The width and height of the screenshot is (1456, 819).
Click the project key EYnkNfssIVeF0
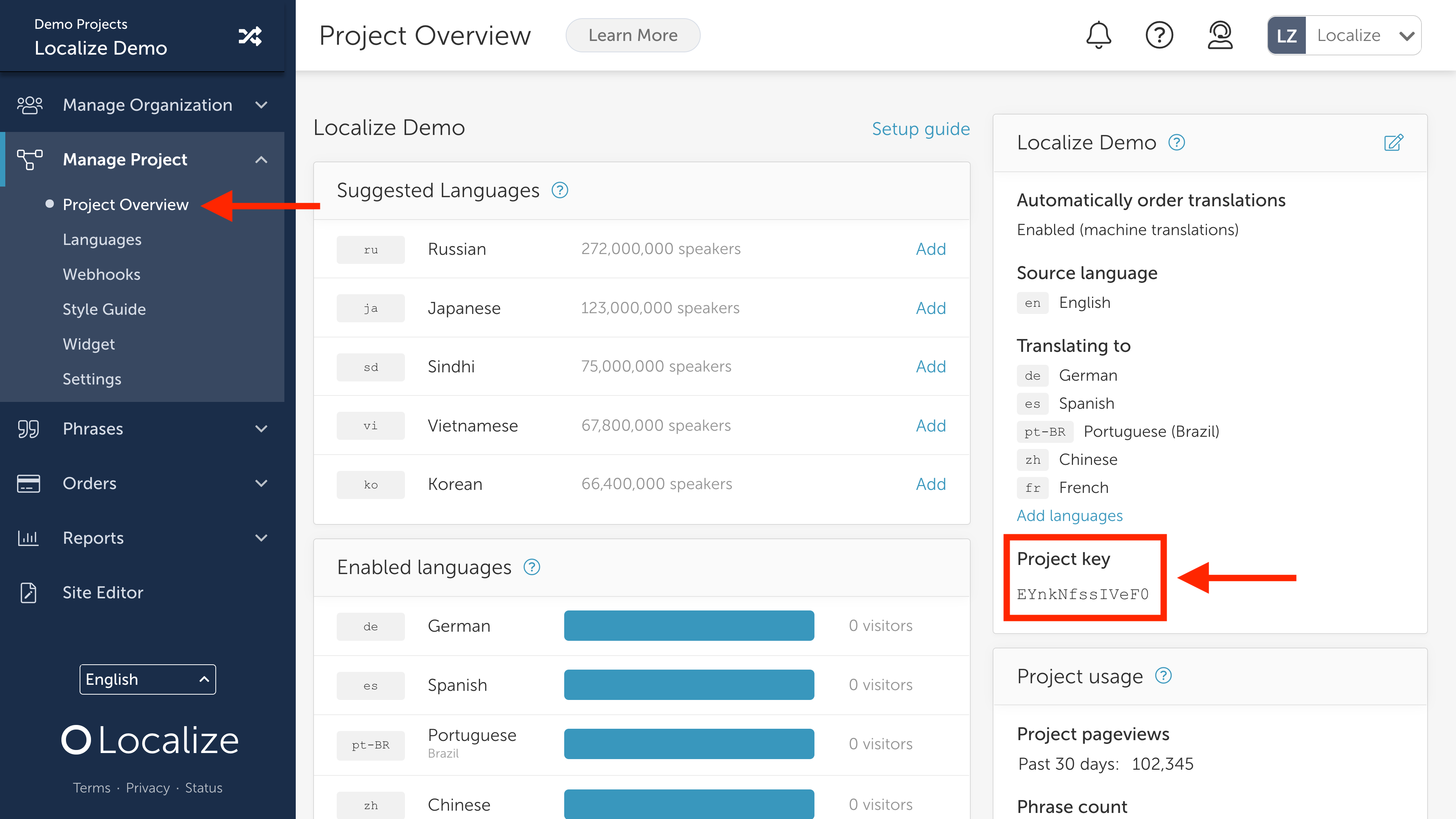click(1083, 594)
